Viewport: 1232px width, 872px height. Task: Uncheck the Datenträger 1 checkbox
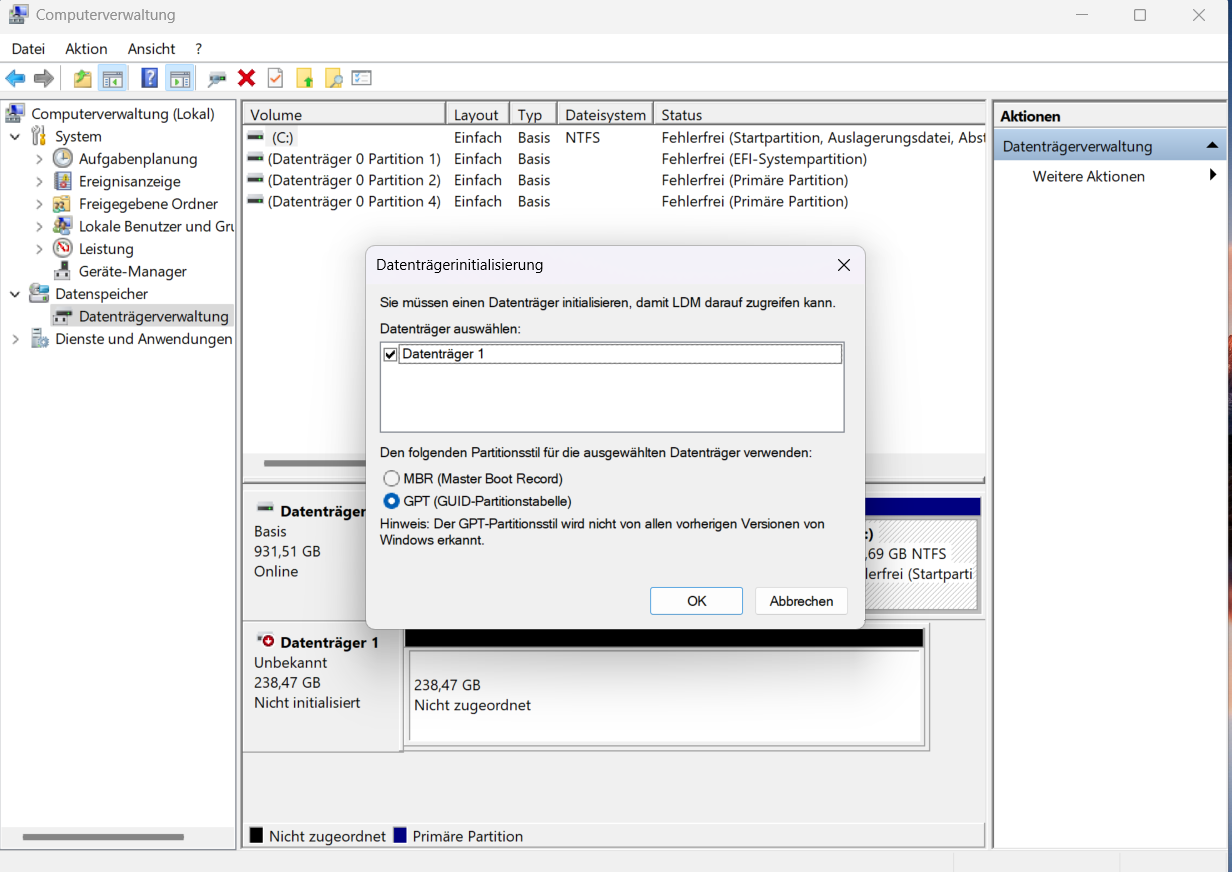[390, 353]
